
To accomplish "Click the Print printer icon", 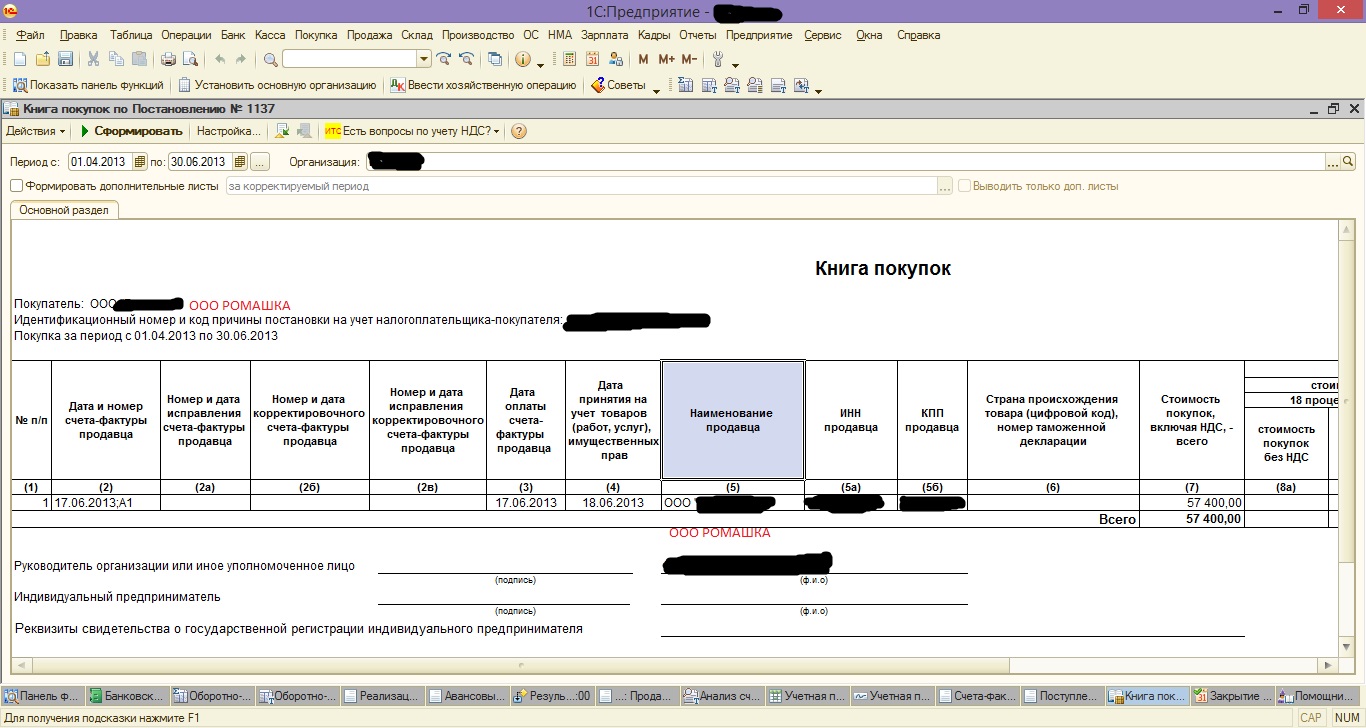I will coord(168,60).
